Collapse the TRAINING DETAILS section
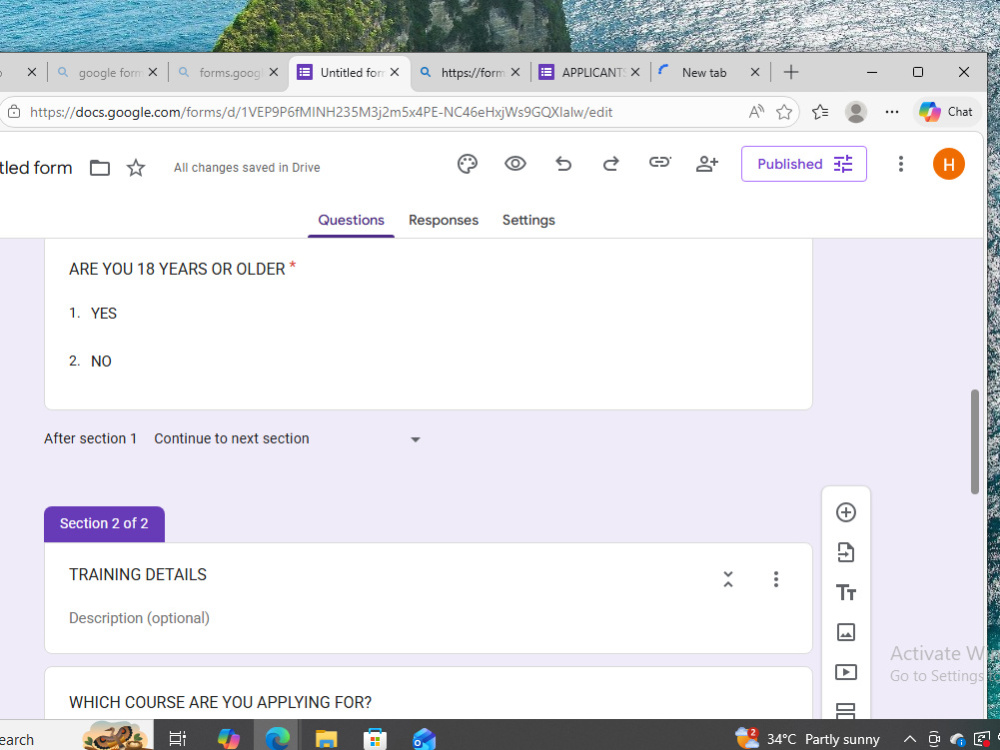 [x=728, y=579]
